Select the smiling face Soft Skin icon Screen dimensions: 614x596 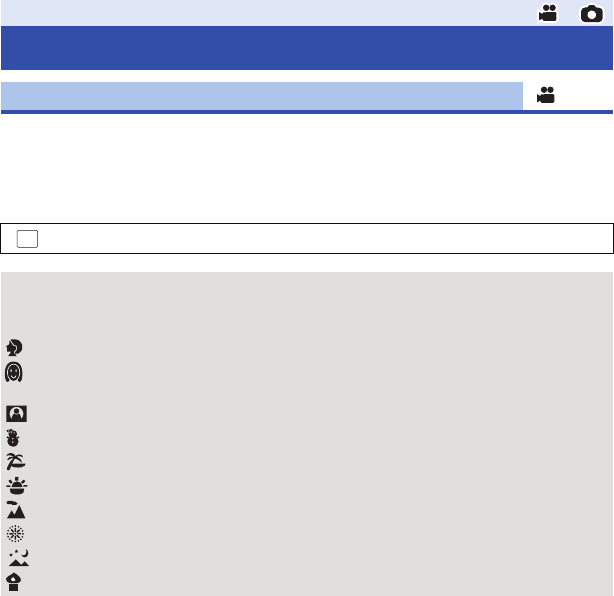coord(14,372)
